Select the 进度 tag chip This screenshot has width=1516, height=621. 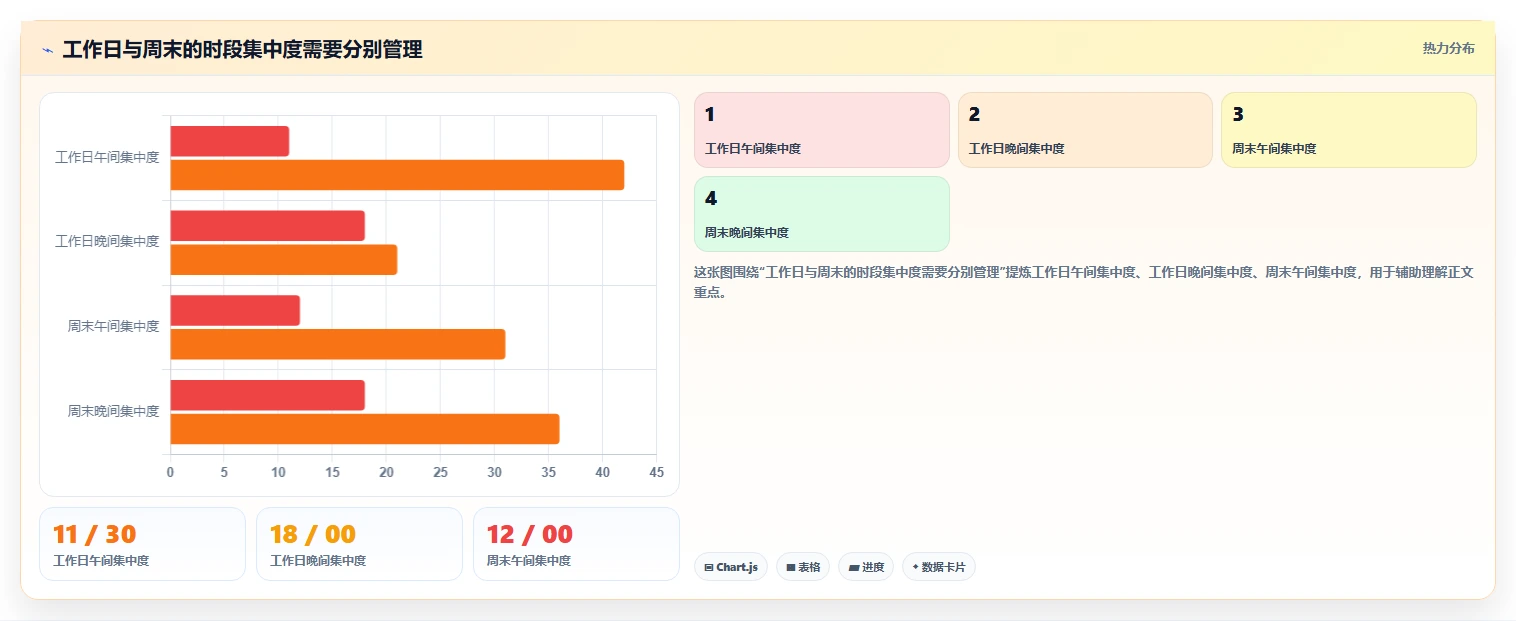pos(866,567)
